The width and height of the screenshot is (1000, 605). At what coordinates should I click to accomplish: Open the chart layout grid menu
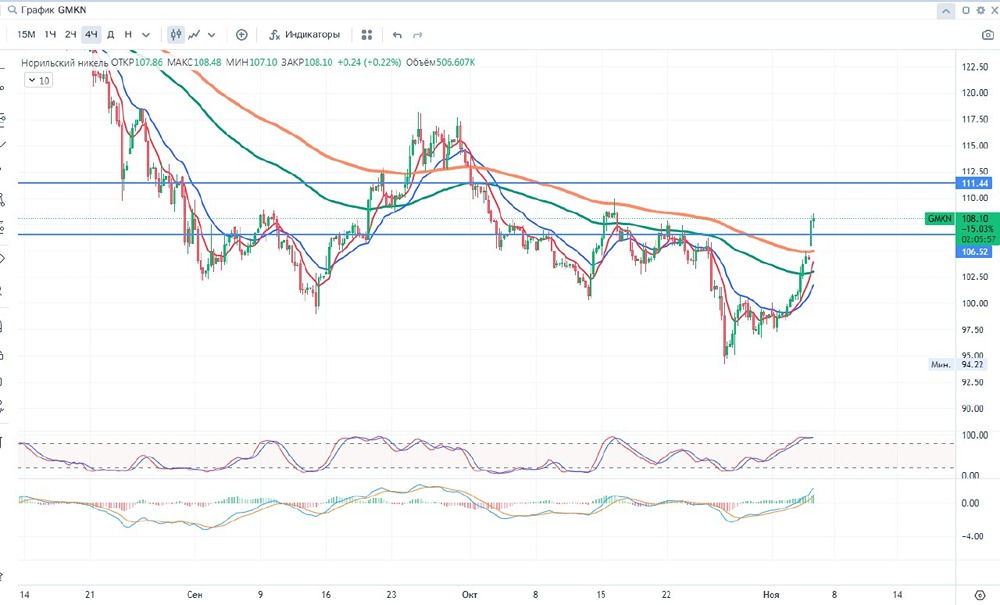pos(367,34)
